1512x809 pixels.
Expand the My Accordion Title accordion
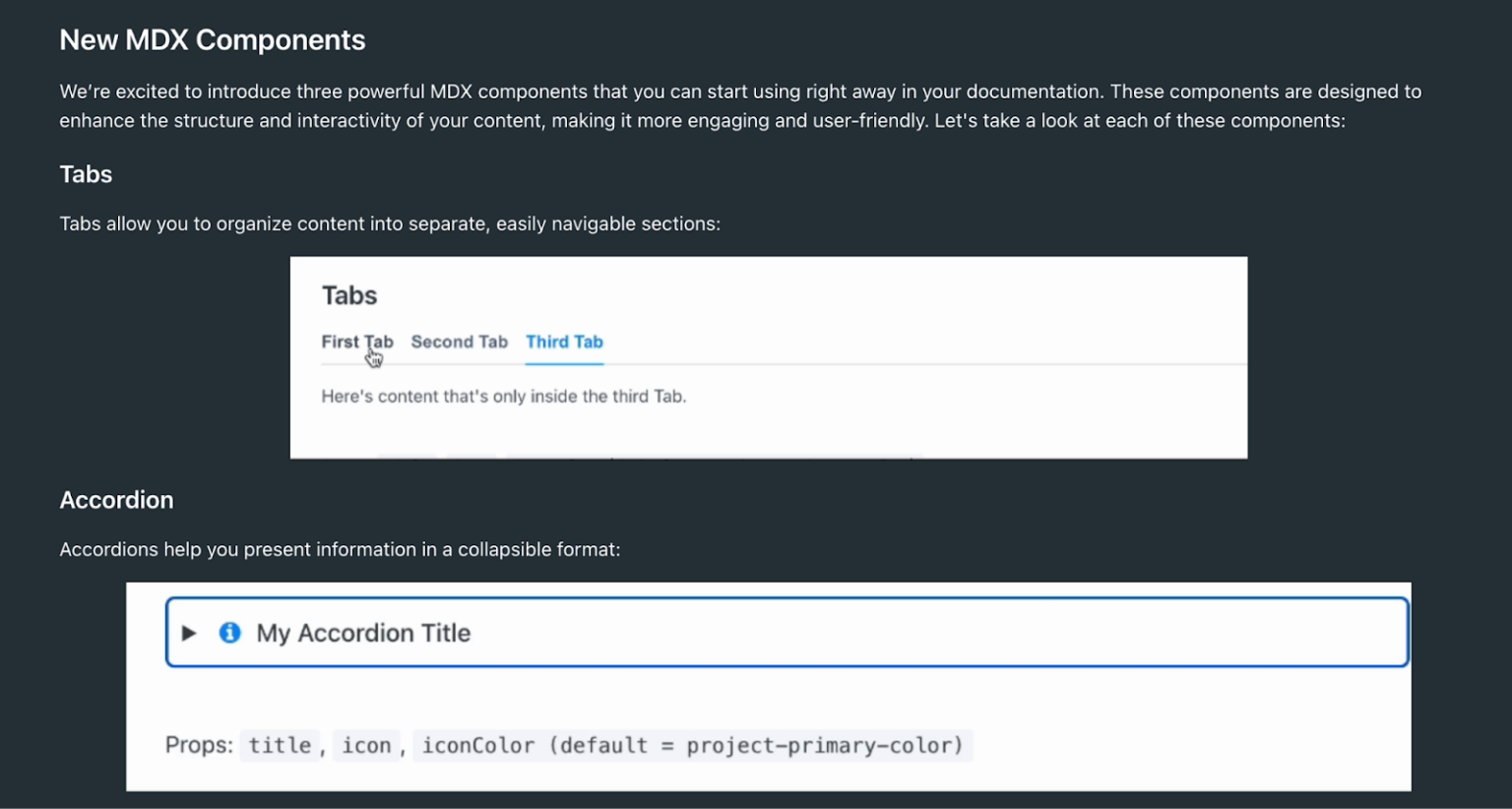pos(362,633)
